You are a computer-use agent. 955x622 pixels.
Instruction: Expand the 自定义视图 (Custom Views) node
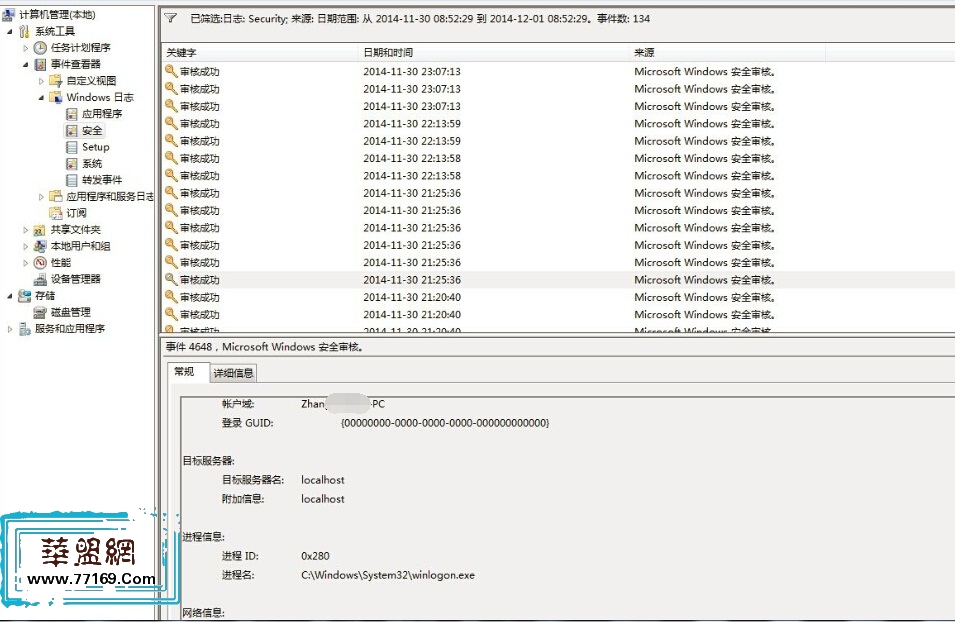tap(42, 81)
